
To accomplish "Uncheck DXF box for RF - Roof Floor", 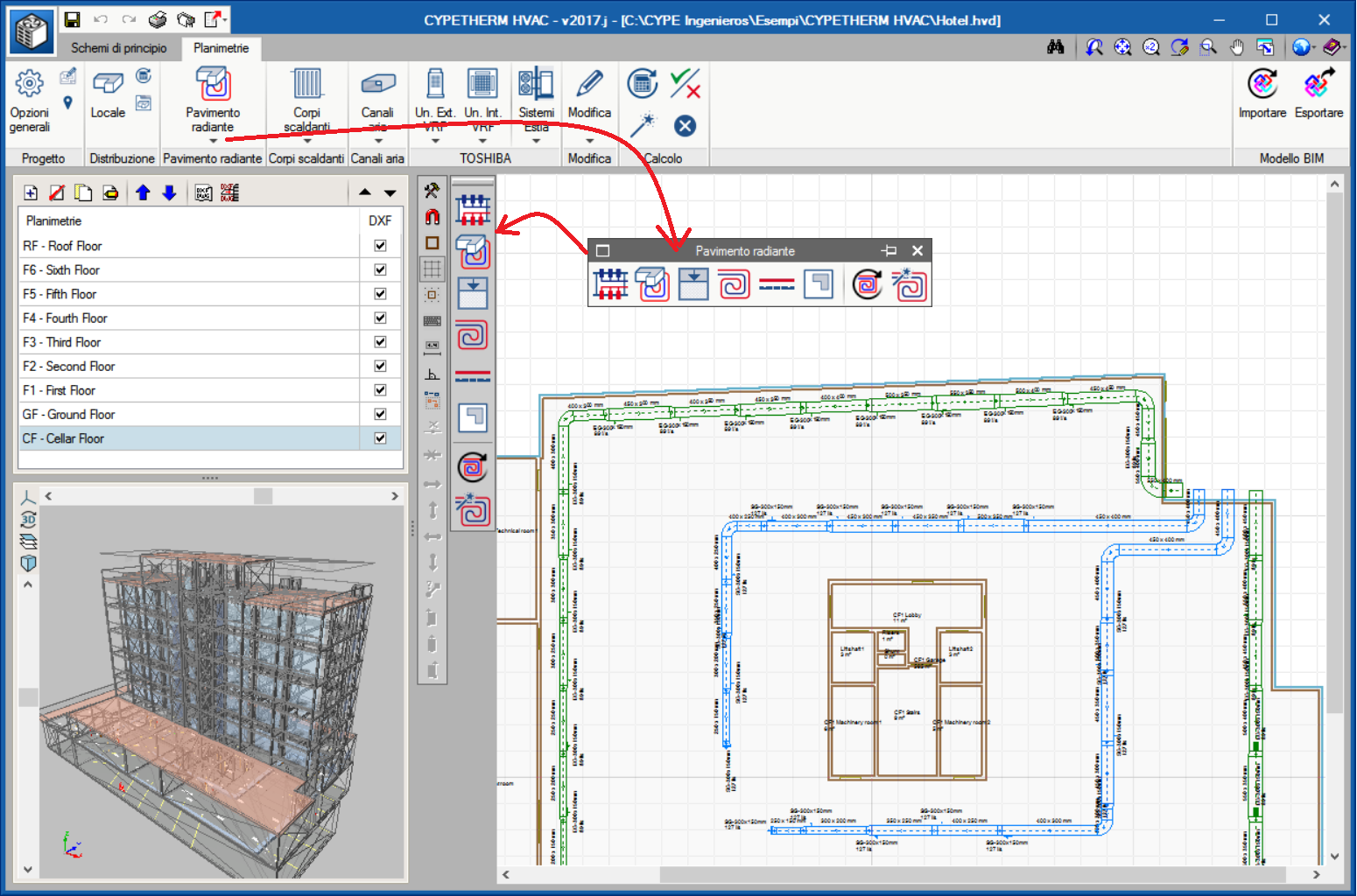I will pyautogui.click(x=380, y=246).
